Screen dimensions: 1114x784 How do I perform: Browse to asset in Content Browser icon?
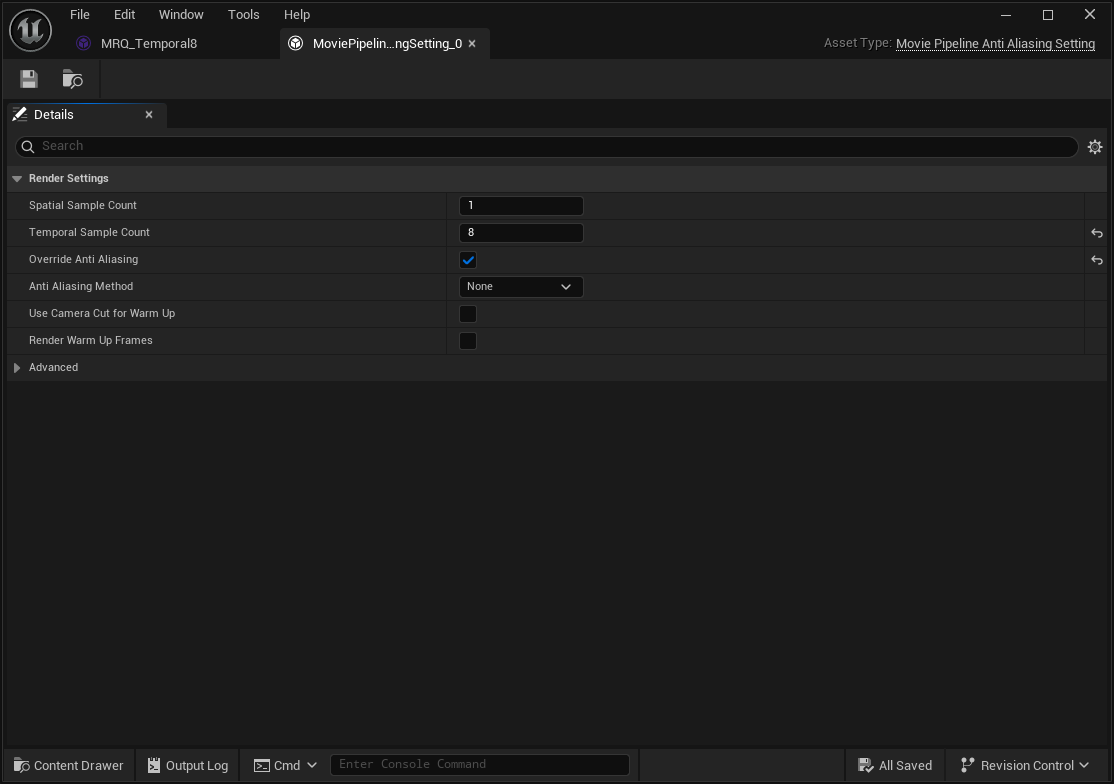[72, 79]
